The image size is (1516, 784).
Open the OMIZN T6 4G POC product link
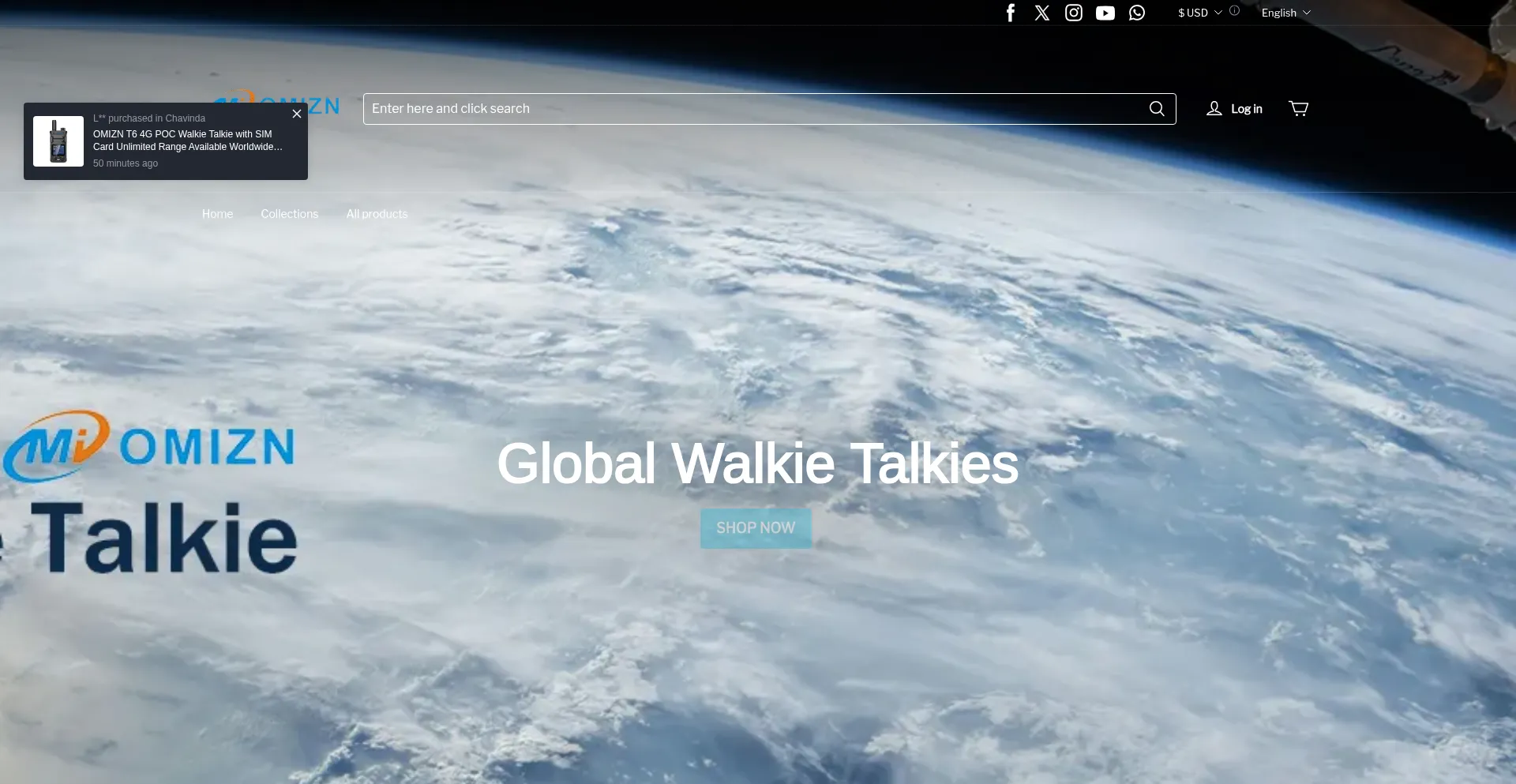pyautogui.click(x=188, y=141)
